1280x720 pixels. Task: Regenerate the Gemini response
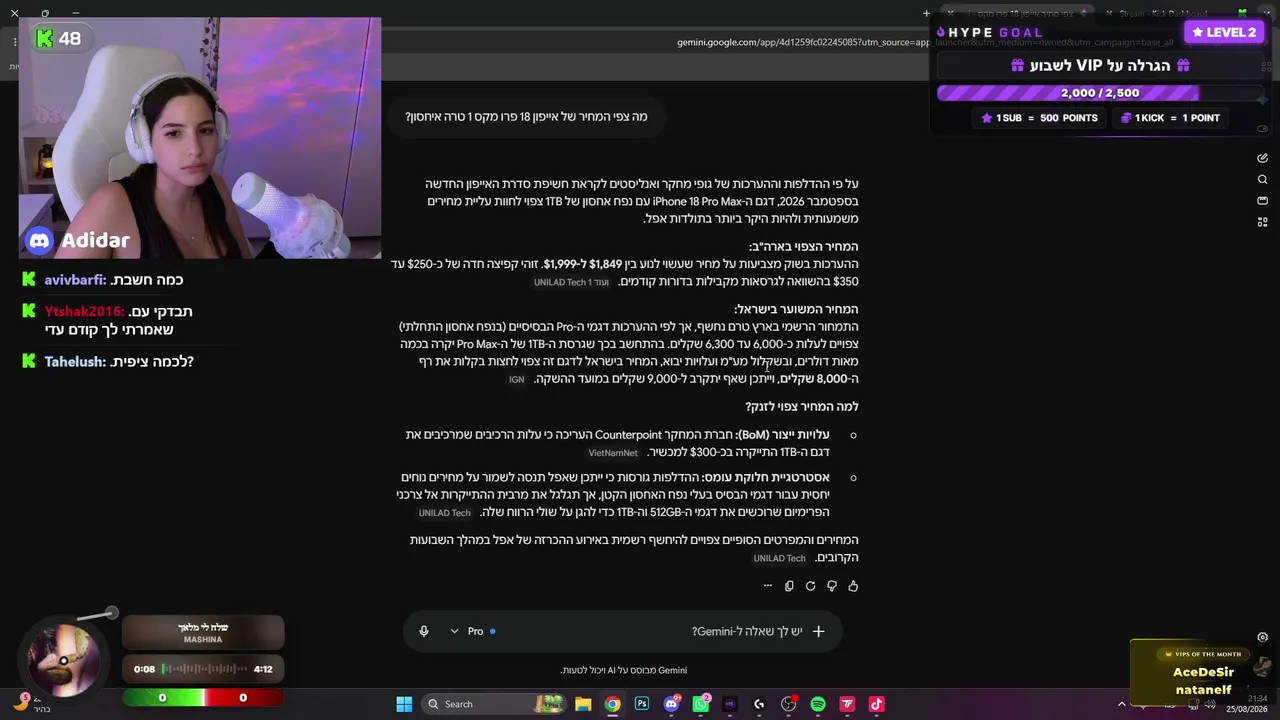coord(810,586)
